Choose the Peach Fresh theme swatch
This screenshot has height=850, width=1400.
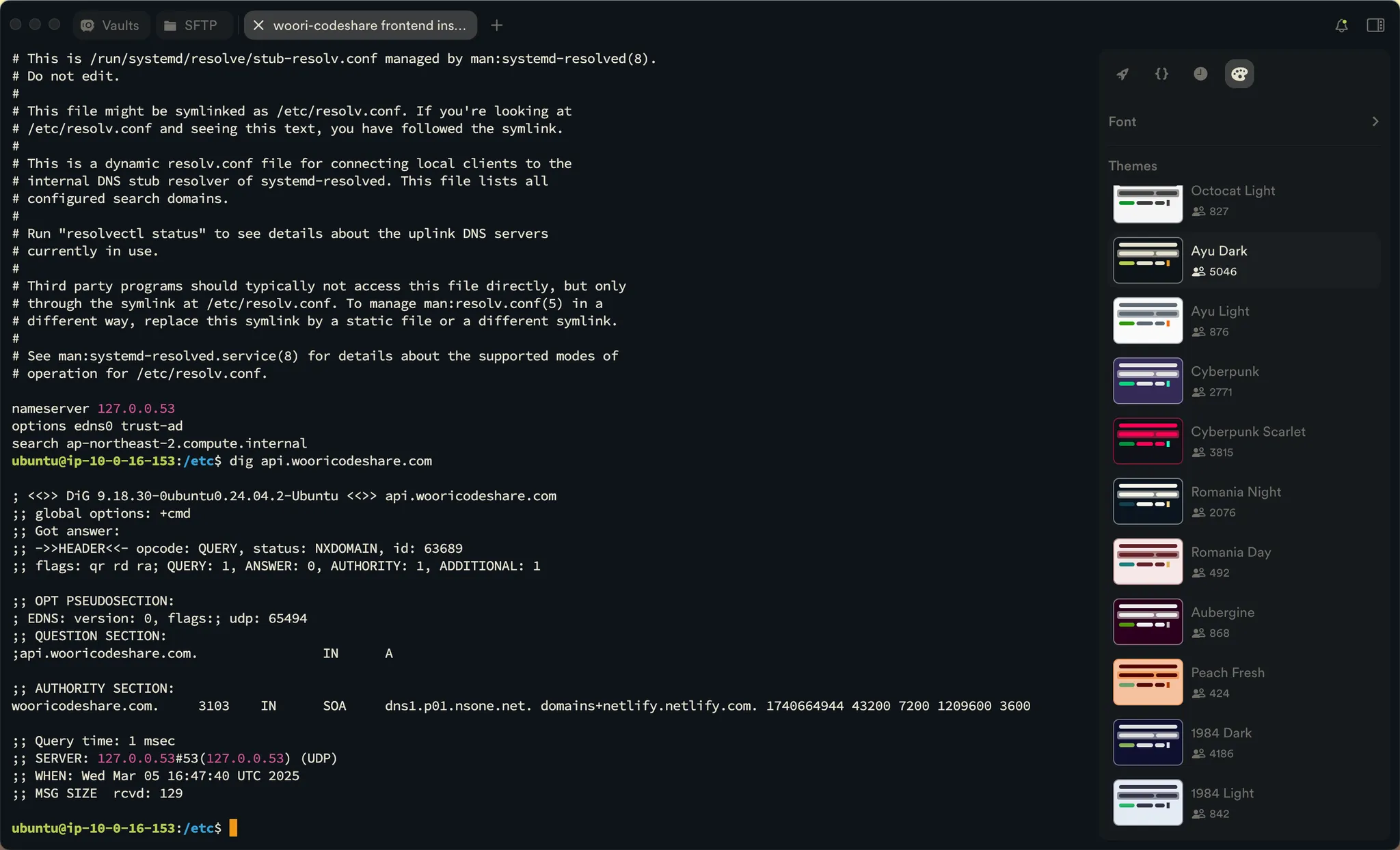[x=1148, y=682]
